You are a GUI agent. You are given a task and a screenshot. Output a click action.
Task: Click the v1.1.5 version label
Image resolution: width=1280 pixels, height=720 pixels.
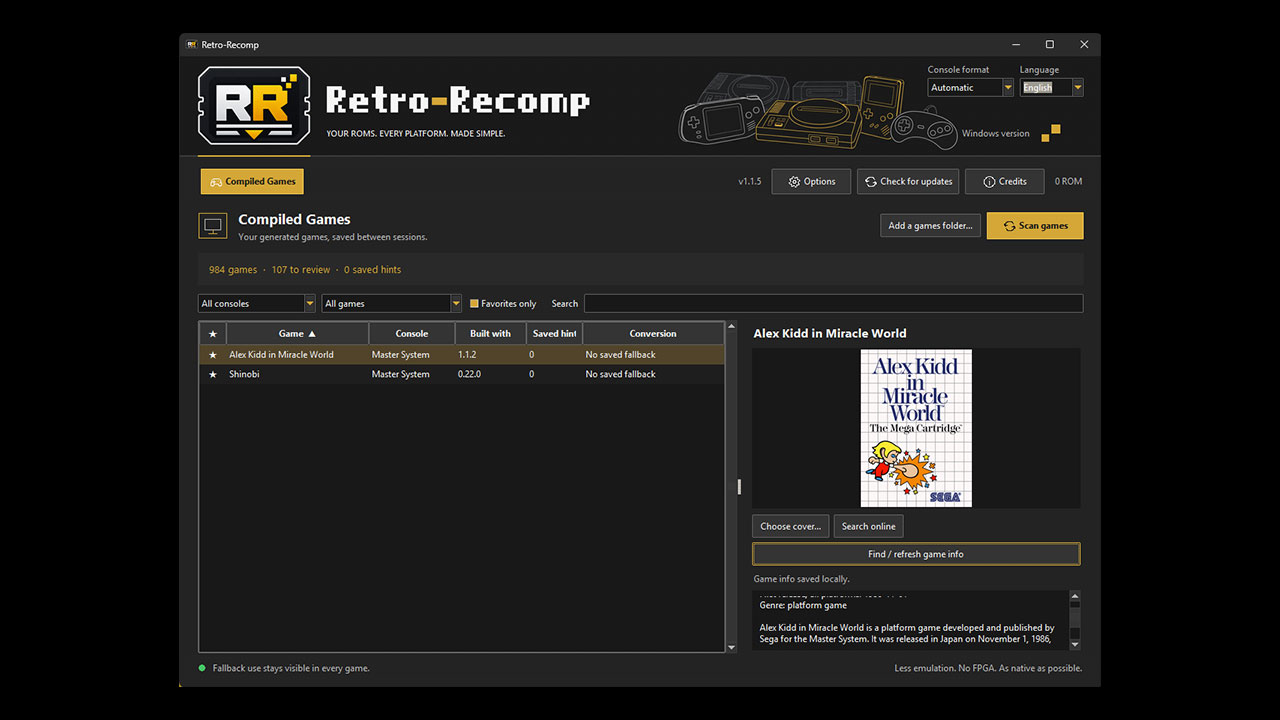(750, 182)
